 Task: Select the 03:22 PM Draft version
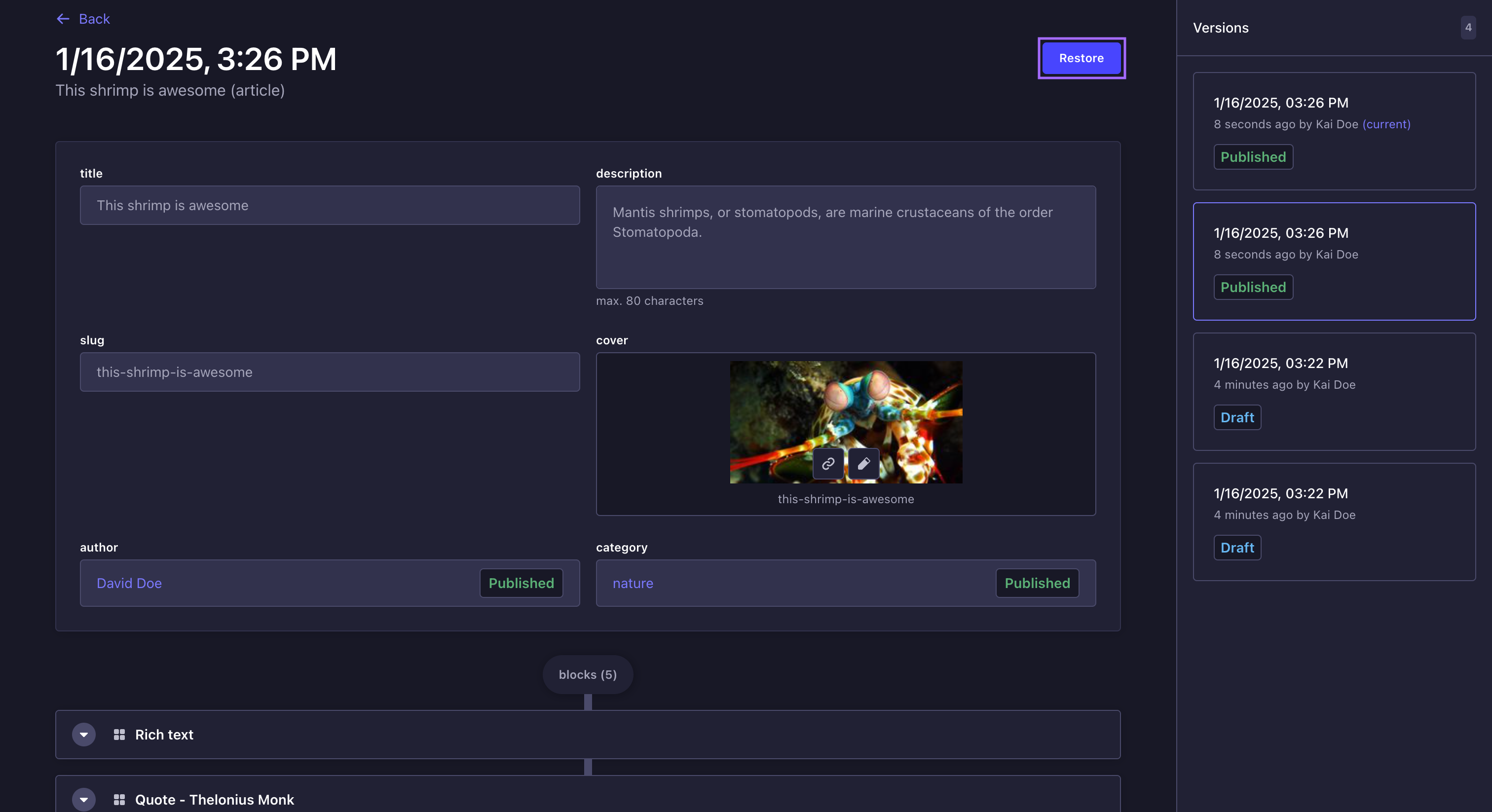click(x=1334, y=392)
